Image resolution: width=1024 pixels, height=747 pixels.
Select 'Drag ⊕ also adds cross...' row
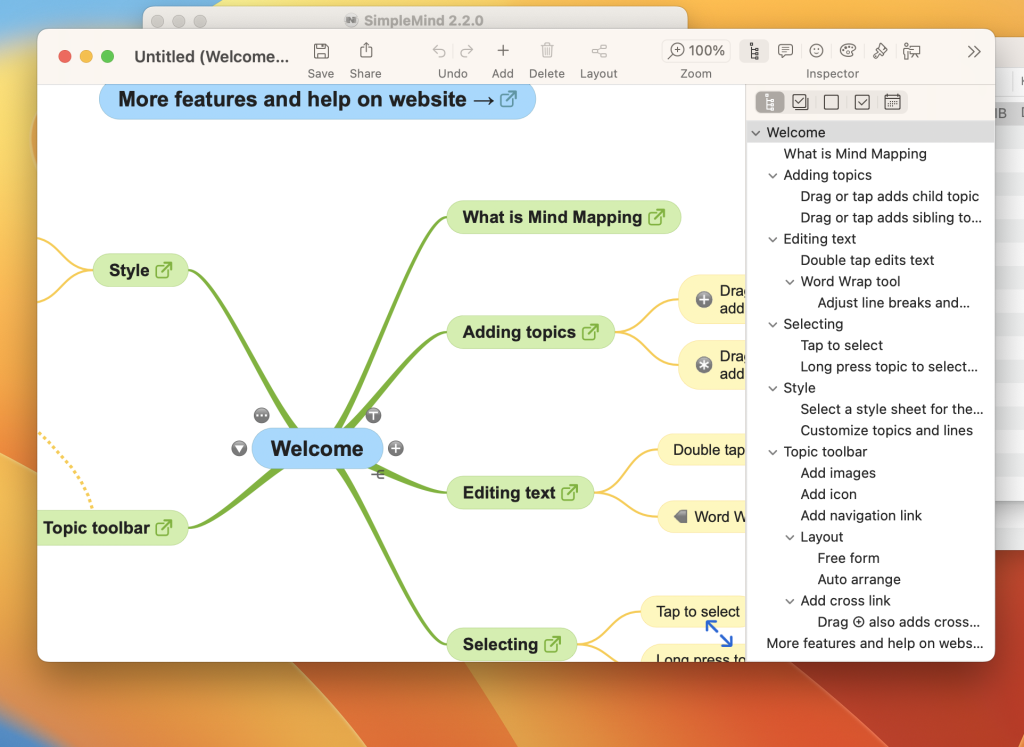(x=871, y=622)
